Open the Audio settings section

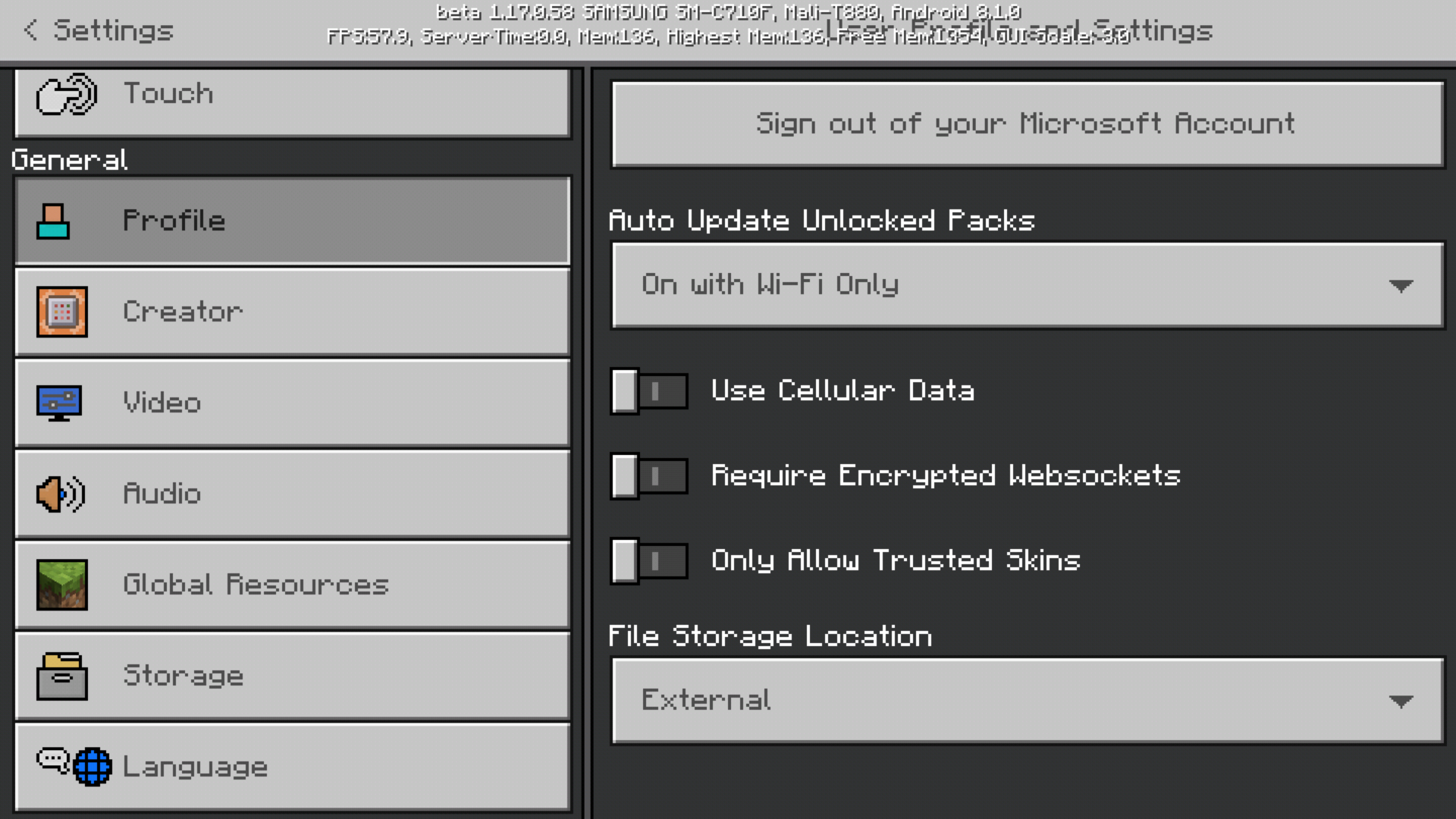[292, 494]
